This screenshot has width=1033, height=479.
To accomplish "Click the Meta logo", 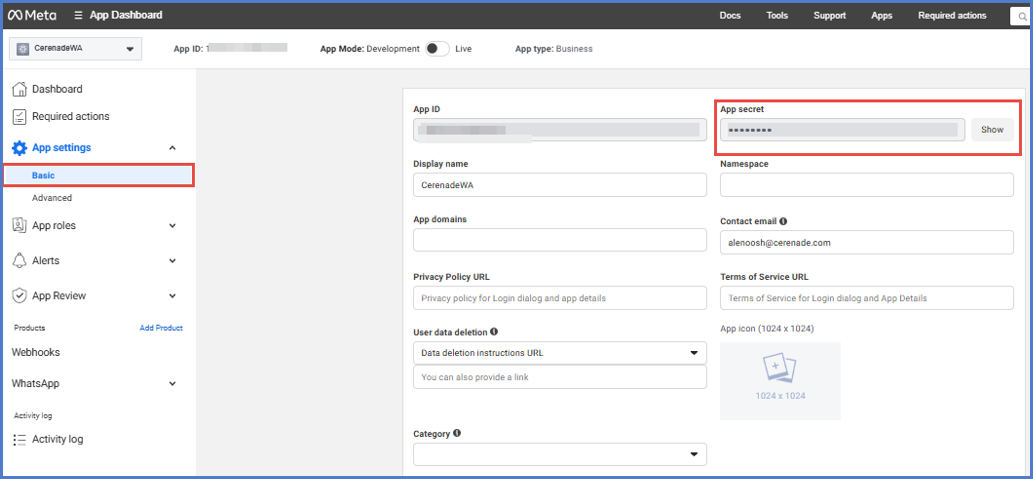I will click(33, 15).
